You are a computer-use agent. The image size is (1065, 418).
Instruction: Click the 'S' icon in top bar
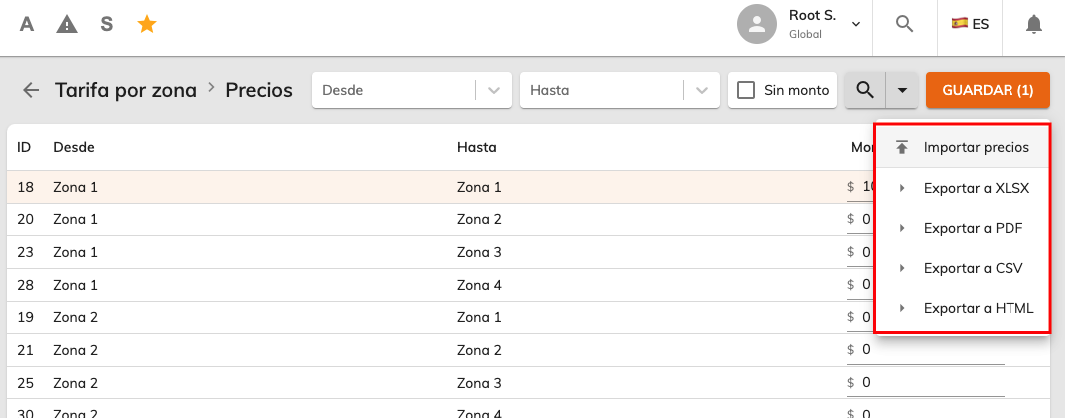tap(107, 24)
